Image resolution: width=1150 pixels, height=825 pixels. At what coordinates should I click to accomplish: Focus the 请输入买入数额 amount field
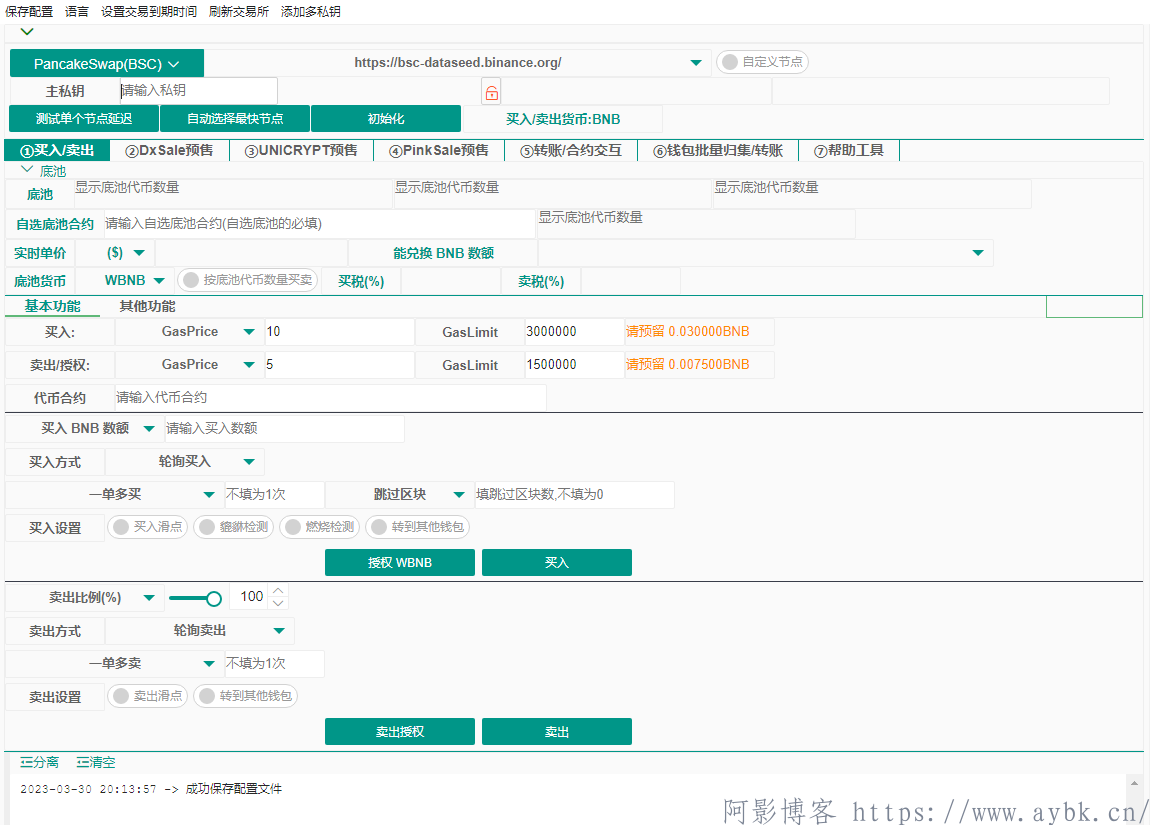(x=285, y=429)
